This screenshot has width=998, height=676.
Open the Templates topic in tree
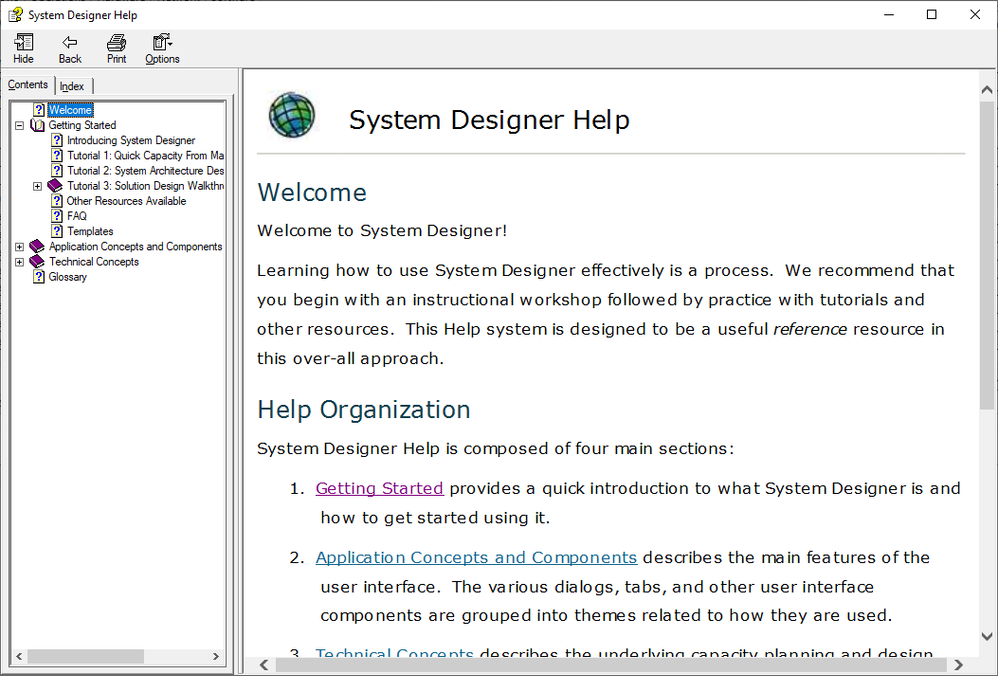point(90,232)
